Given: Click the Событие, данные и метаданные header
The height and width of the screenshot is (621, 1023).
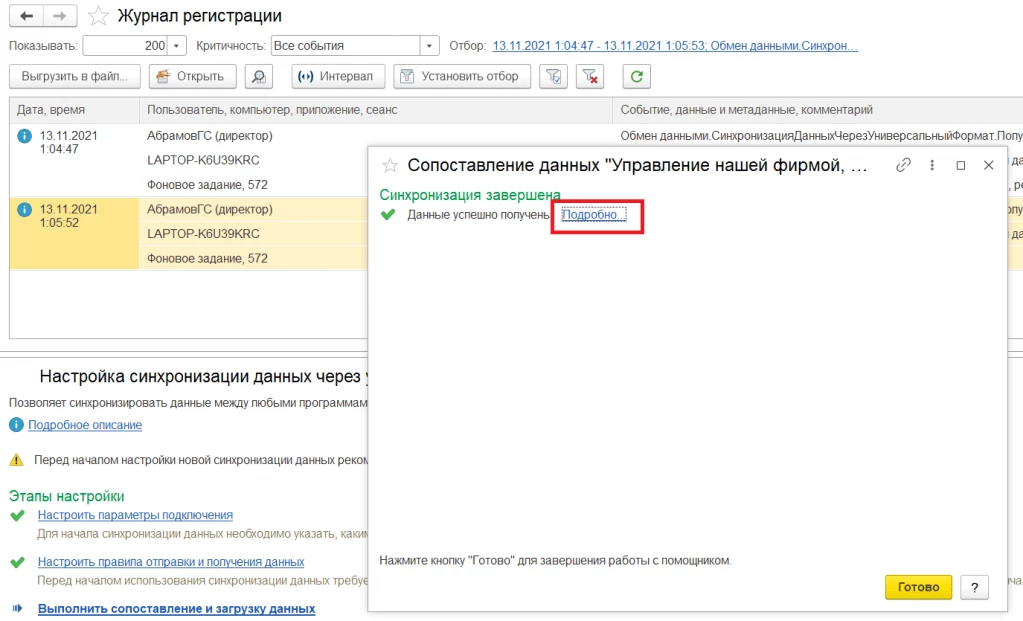Looking at the screenshot, I should click(x=818, y=110).
